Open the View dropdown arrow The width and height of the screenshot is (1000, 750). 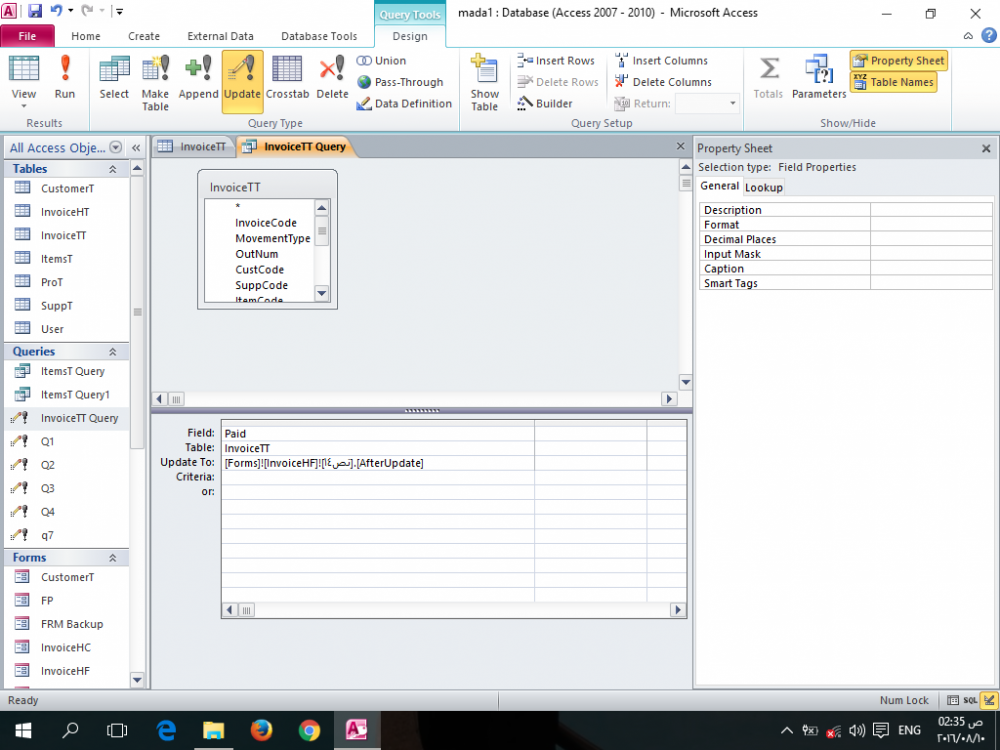(24, 107)
